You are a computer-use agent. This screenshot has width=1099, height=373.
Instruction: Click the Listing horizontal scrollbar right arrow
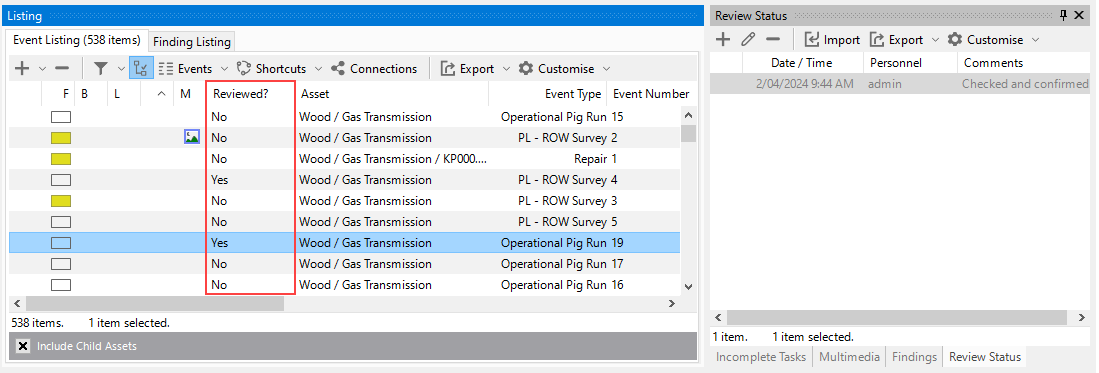point(671,304)
